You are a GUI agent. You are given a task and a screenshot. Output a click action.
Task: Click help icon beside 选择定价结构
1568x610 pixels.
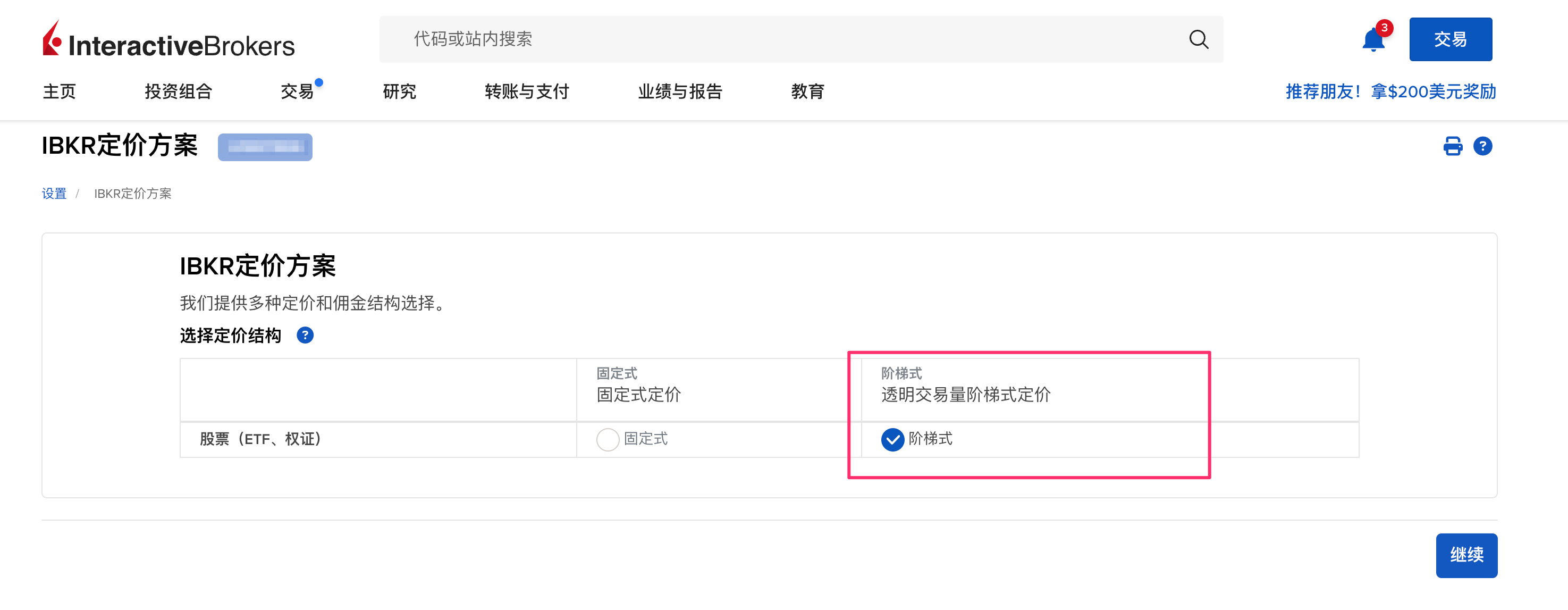(x=305, y=336)
